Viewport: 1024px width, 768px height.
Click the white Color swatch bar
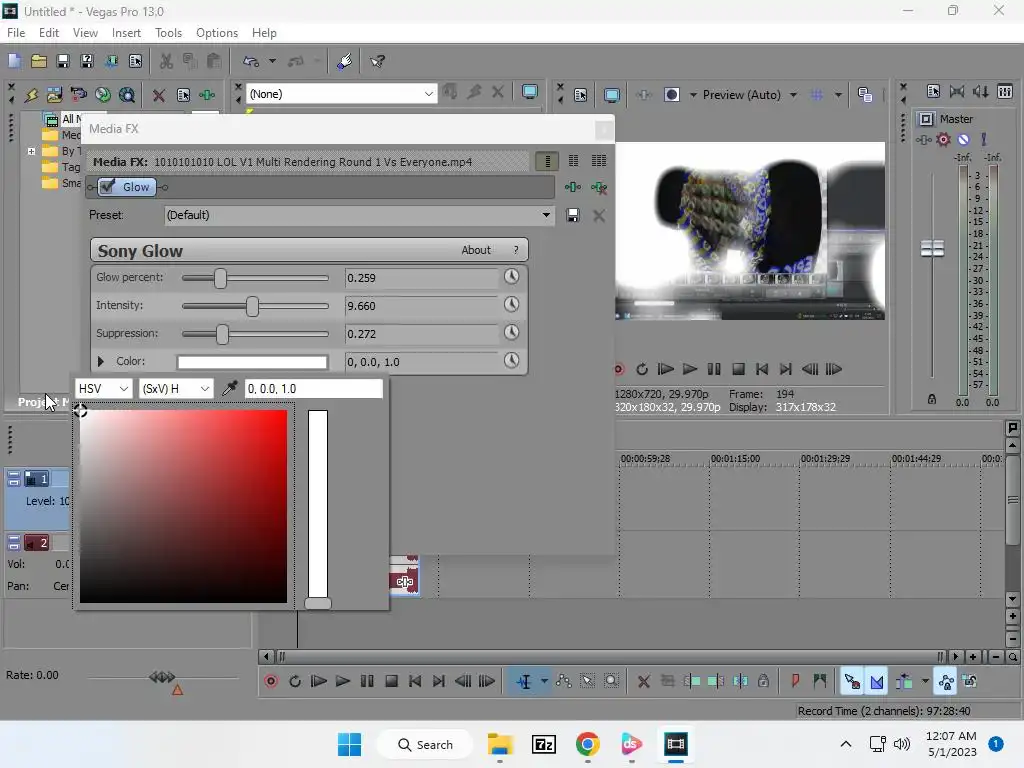252,362
